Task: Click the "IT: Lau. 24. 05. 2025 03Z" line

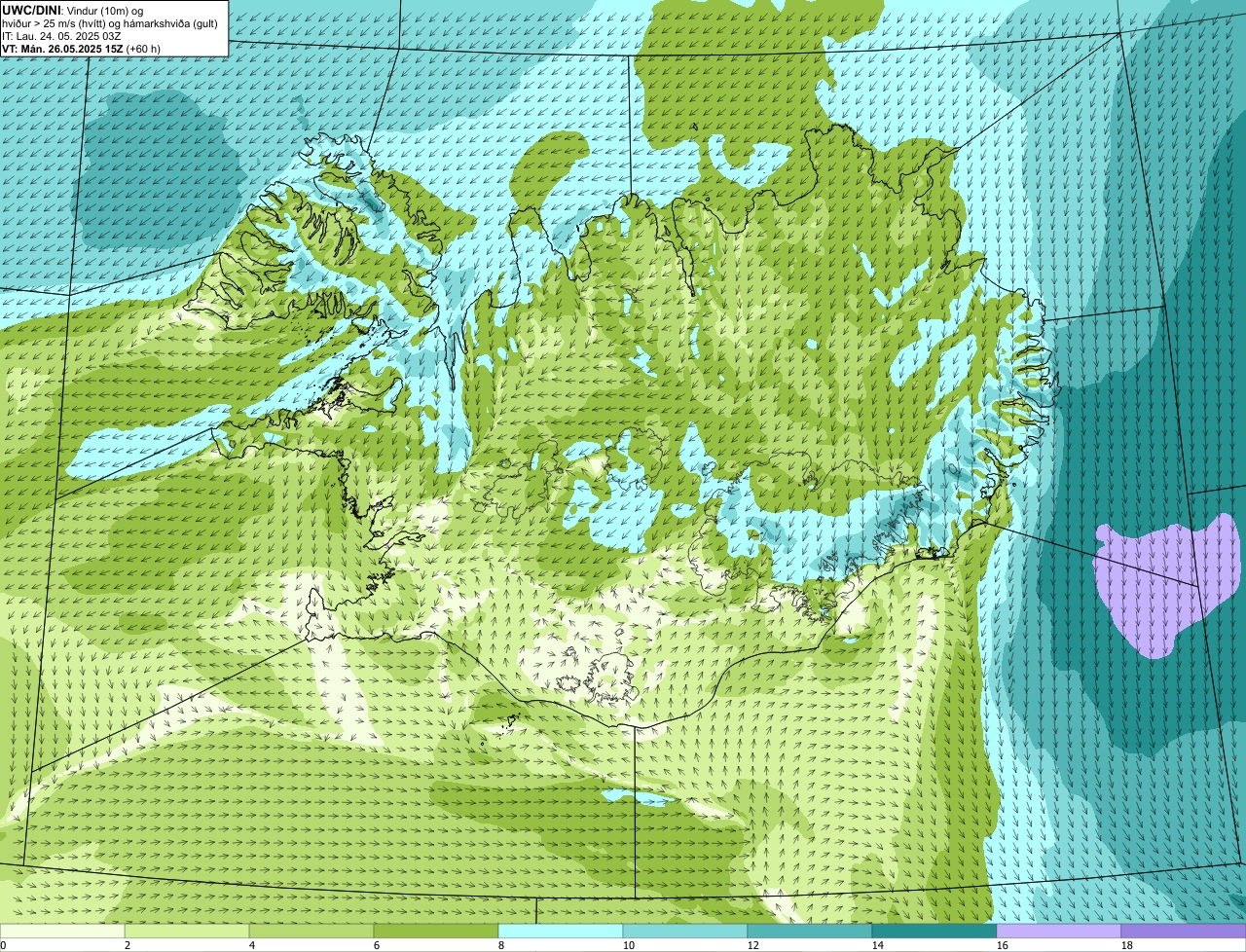Action: (62, 35)
